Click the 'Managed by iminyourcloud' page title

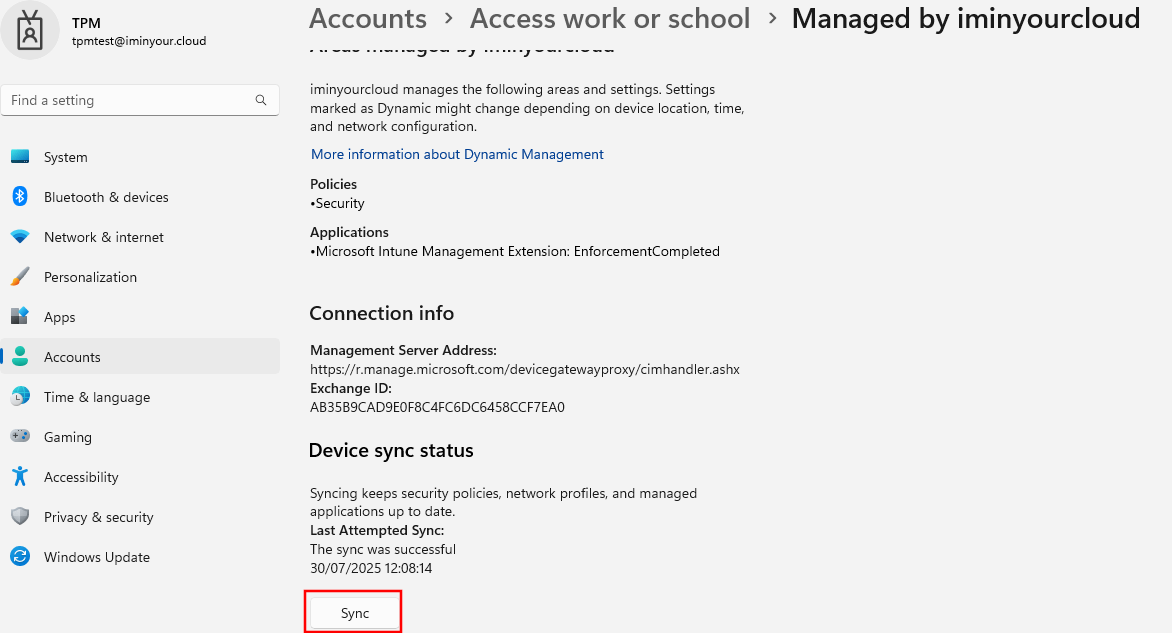[965, 19]
